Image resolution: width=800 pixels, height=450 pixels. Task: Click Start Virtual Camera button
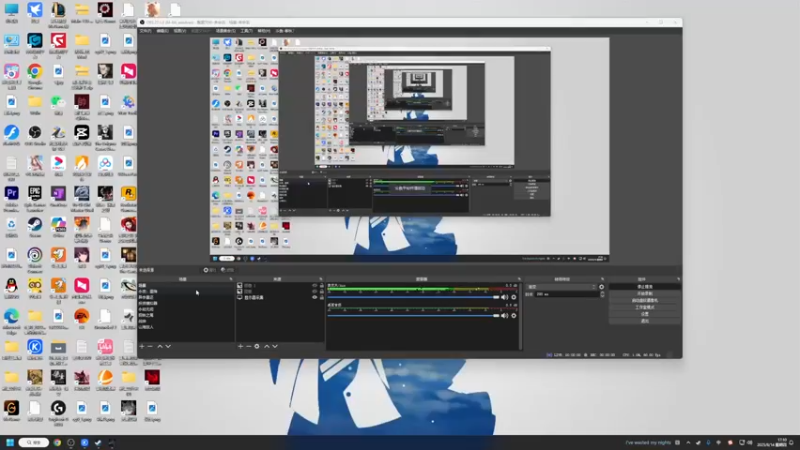[x=644, y=301]
